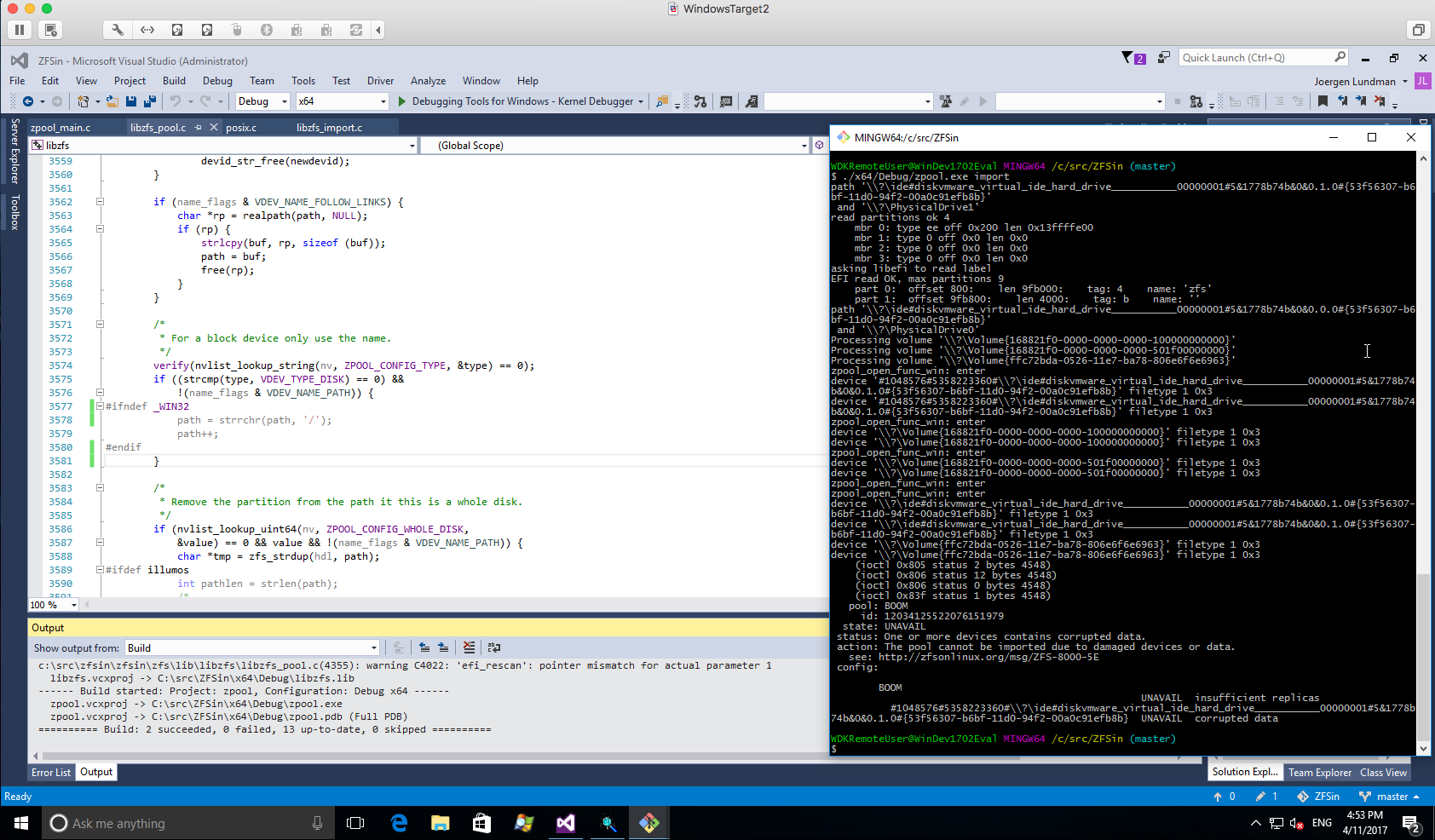Open the Analyze menu
Screen dimensions: 1435x840
coord(428,81)
